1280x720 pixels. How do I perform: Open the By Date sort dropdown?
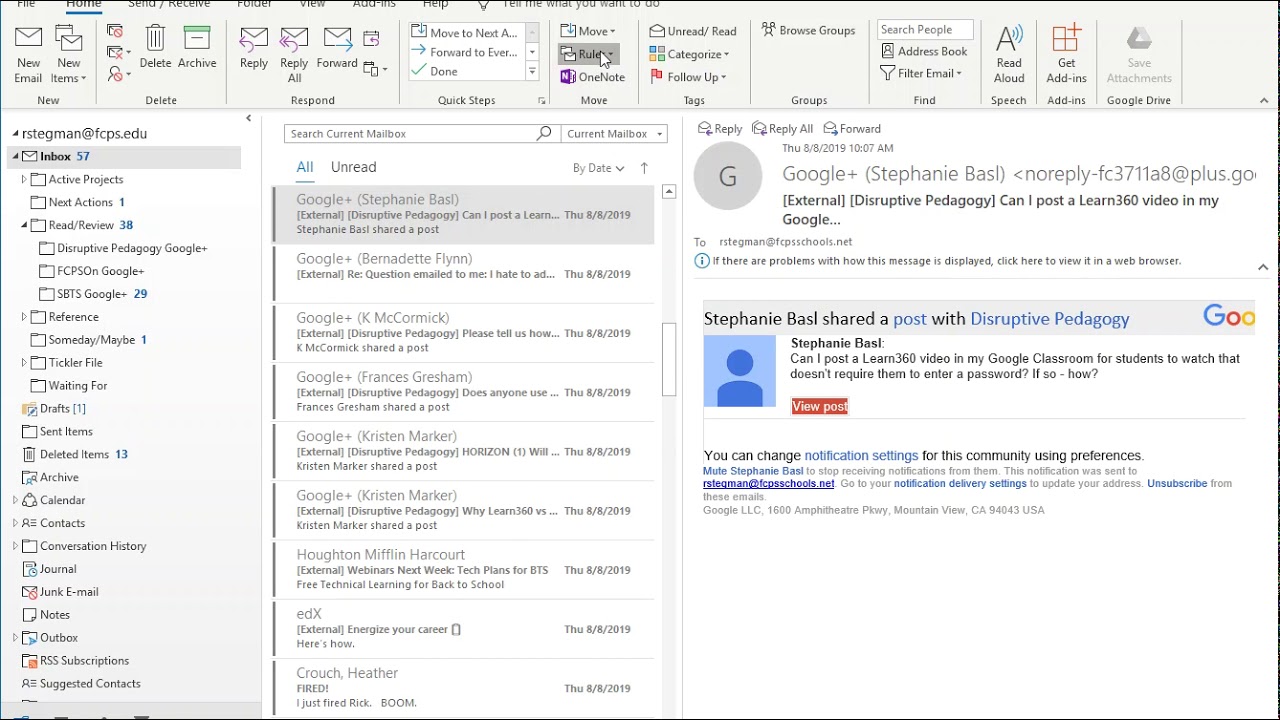598,168
